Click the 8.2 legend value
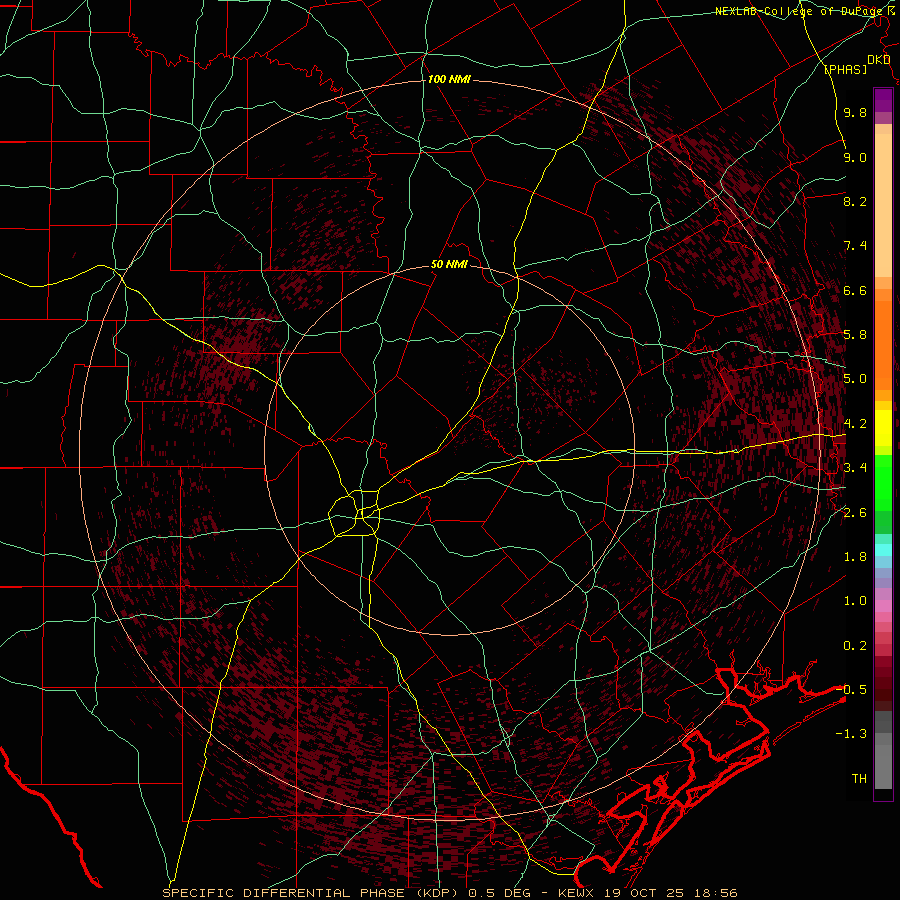The width and height of the screenshot is (900, 900). (x=855, y=201)
